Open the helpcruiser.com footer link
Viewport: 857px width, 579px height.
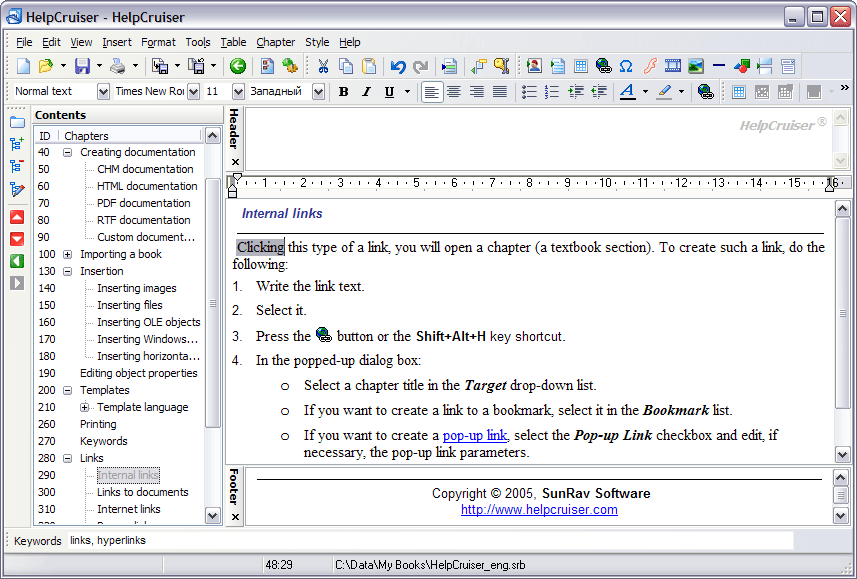pos(539,510)
